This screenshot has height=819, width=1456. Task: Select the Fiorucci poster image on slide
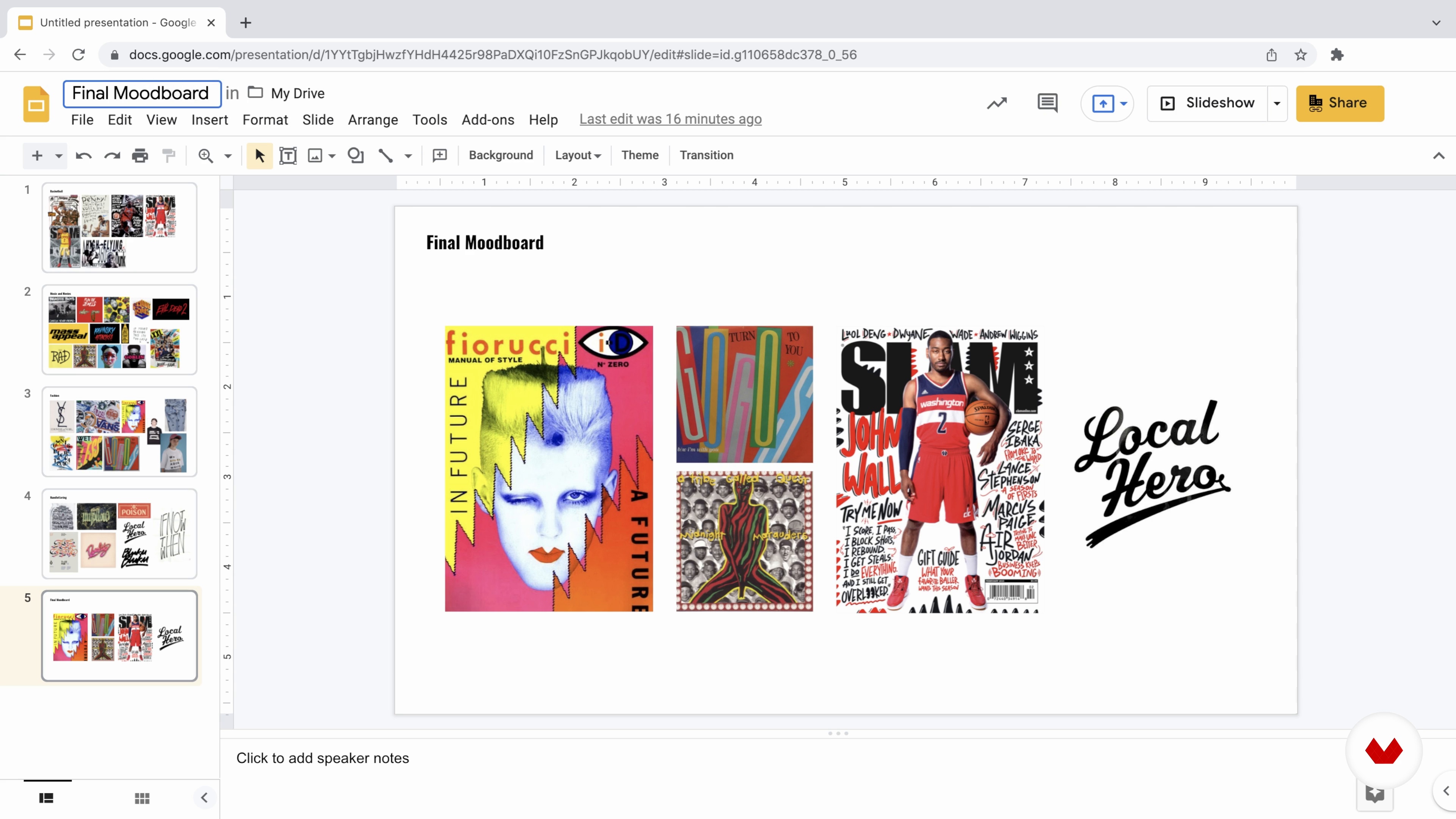tap(548, 469)
